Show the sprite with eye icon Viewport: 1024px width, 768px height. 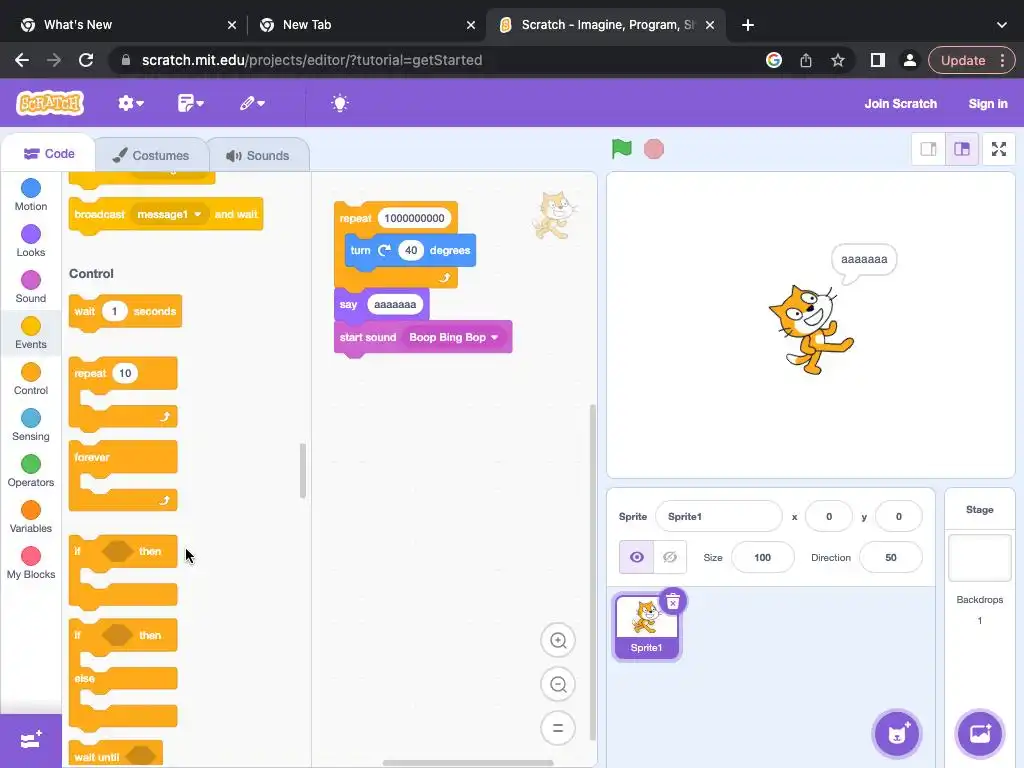[637, 557]
